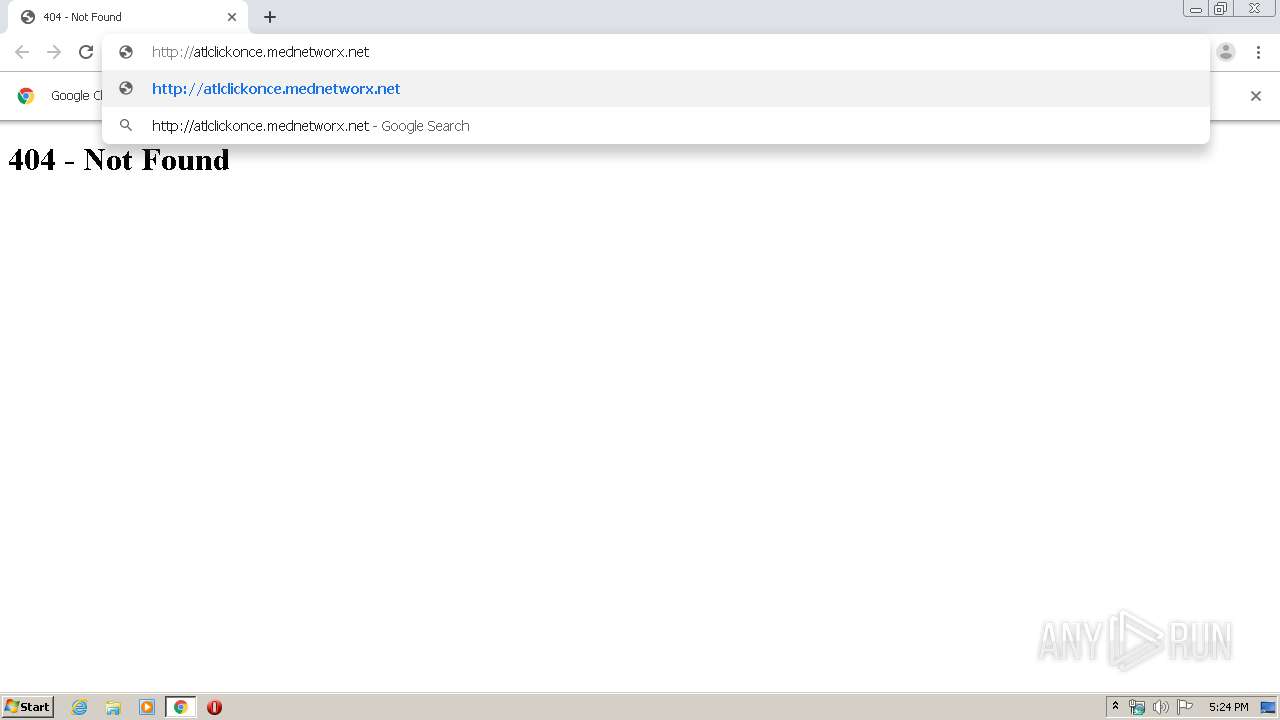Image resolution: width=1280 pixels, height=720 pixels.
Task: Open Chrome's three-dot menu
Action: point(1258,52)
